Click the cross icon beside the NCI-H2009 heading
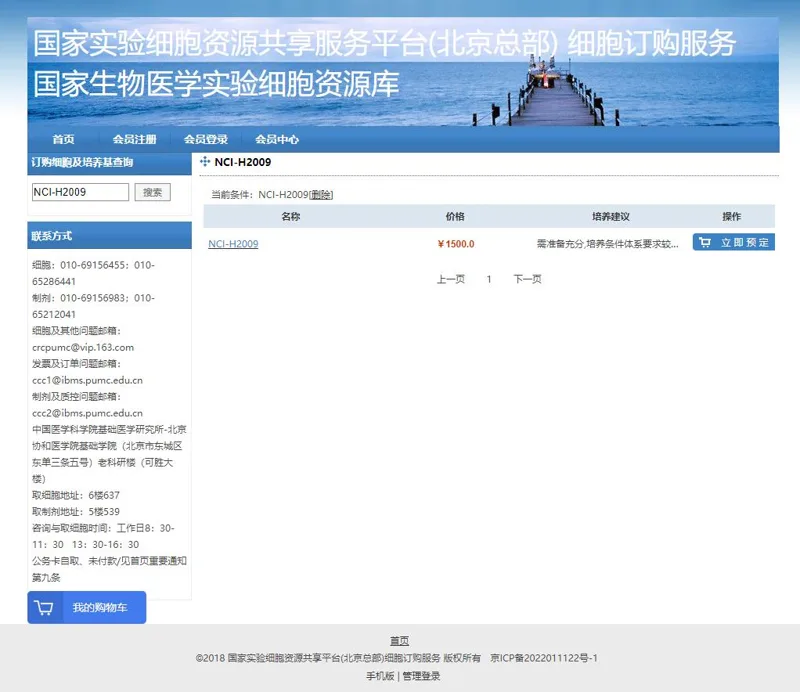800x692 pixels. [205, 162]
